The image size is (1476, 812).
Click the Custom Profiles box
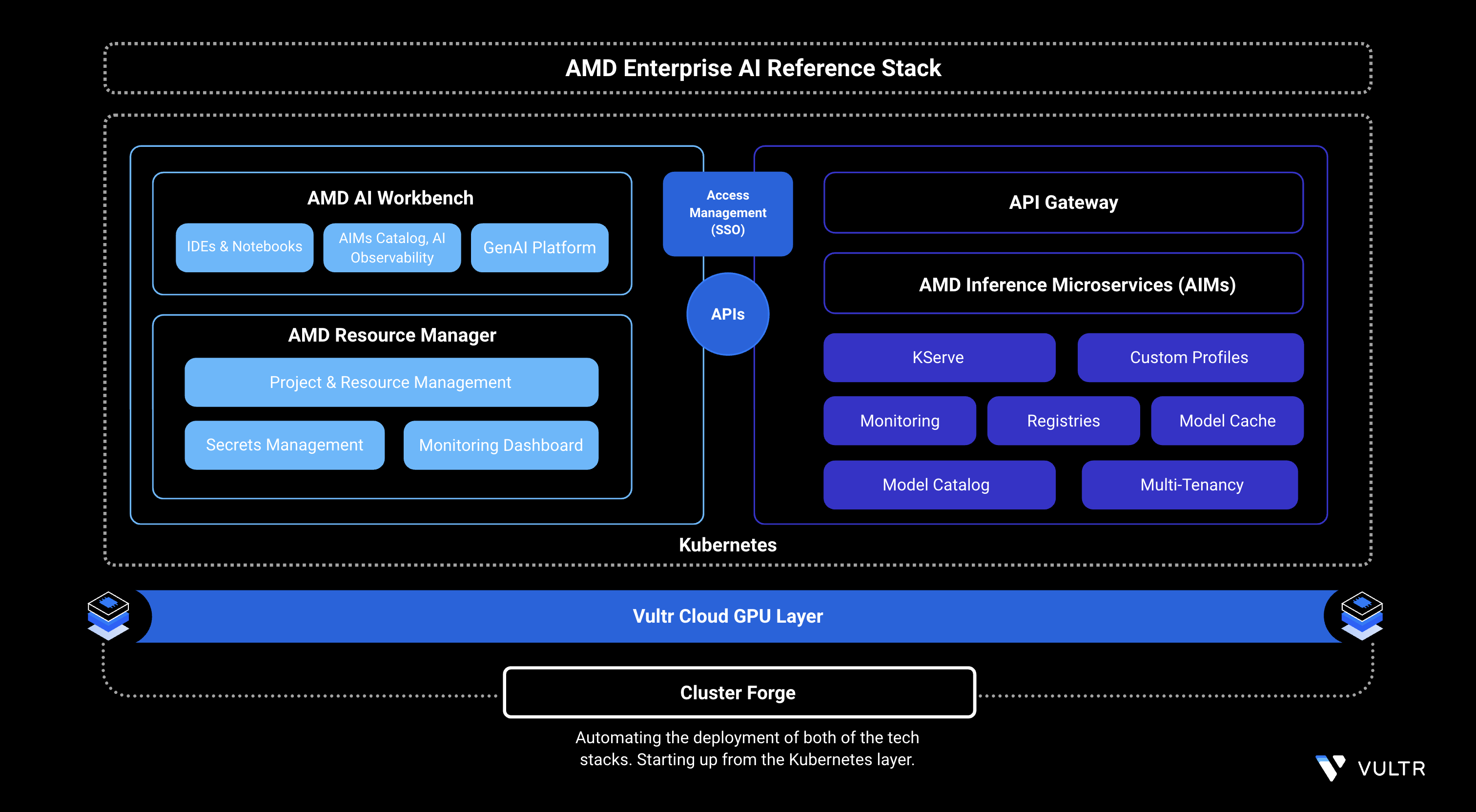click(1190, 357)
